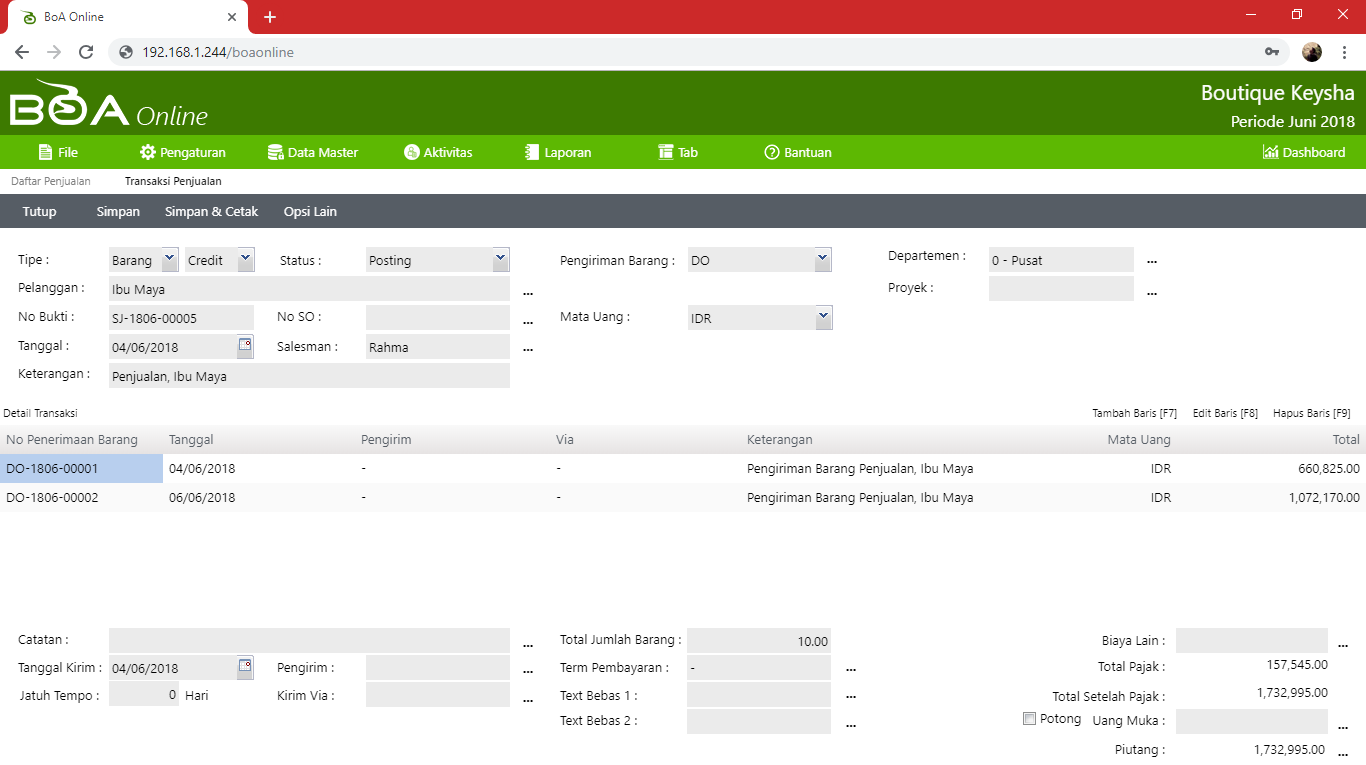Viewport: 1366px width, 765px height.
Task: Click the calendar icon beside Tanggal field
Action: coord(245,346)
